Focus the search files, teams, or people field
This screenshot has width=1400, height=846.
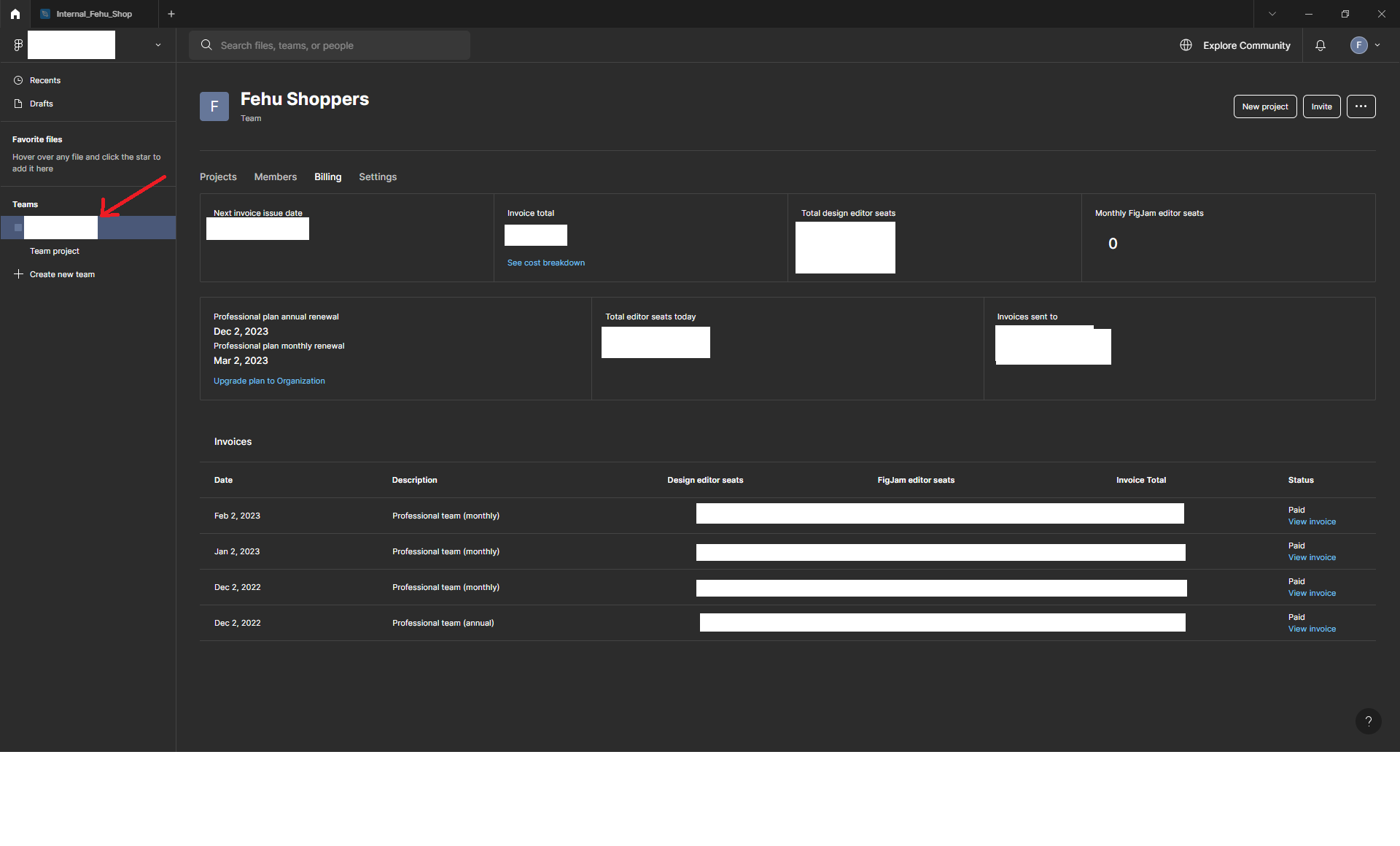(330, 45)
